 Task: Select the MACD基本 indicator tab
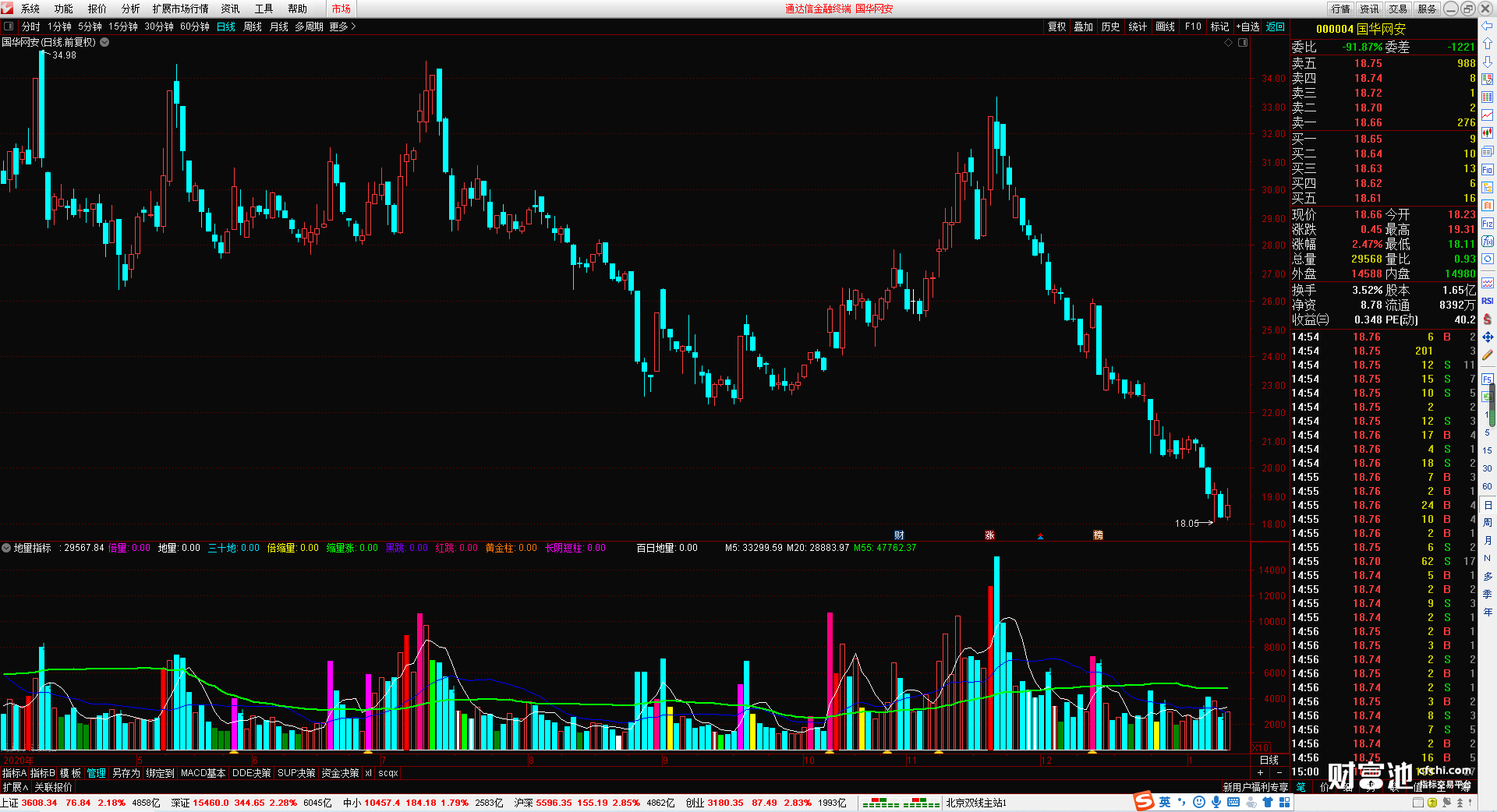click(x=203, y=773)
